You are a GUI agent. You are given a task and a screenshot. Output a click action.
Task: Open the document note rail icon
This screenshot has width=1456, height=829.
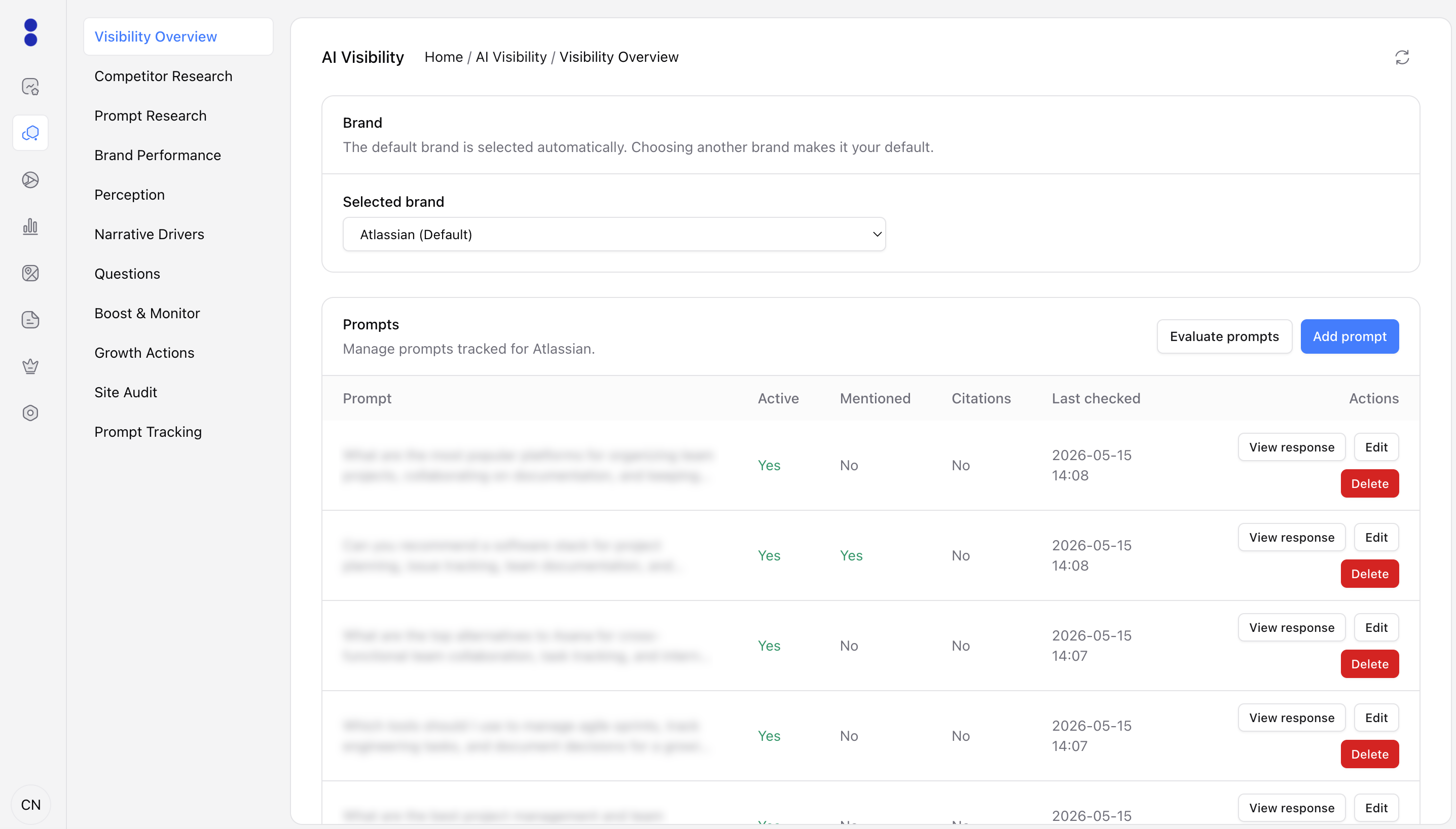(31, 320)
